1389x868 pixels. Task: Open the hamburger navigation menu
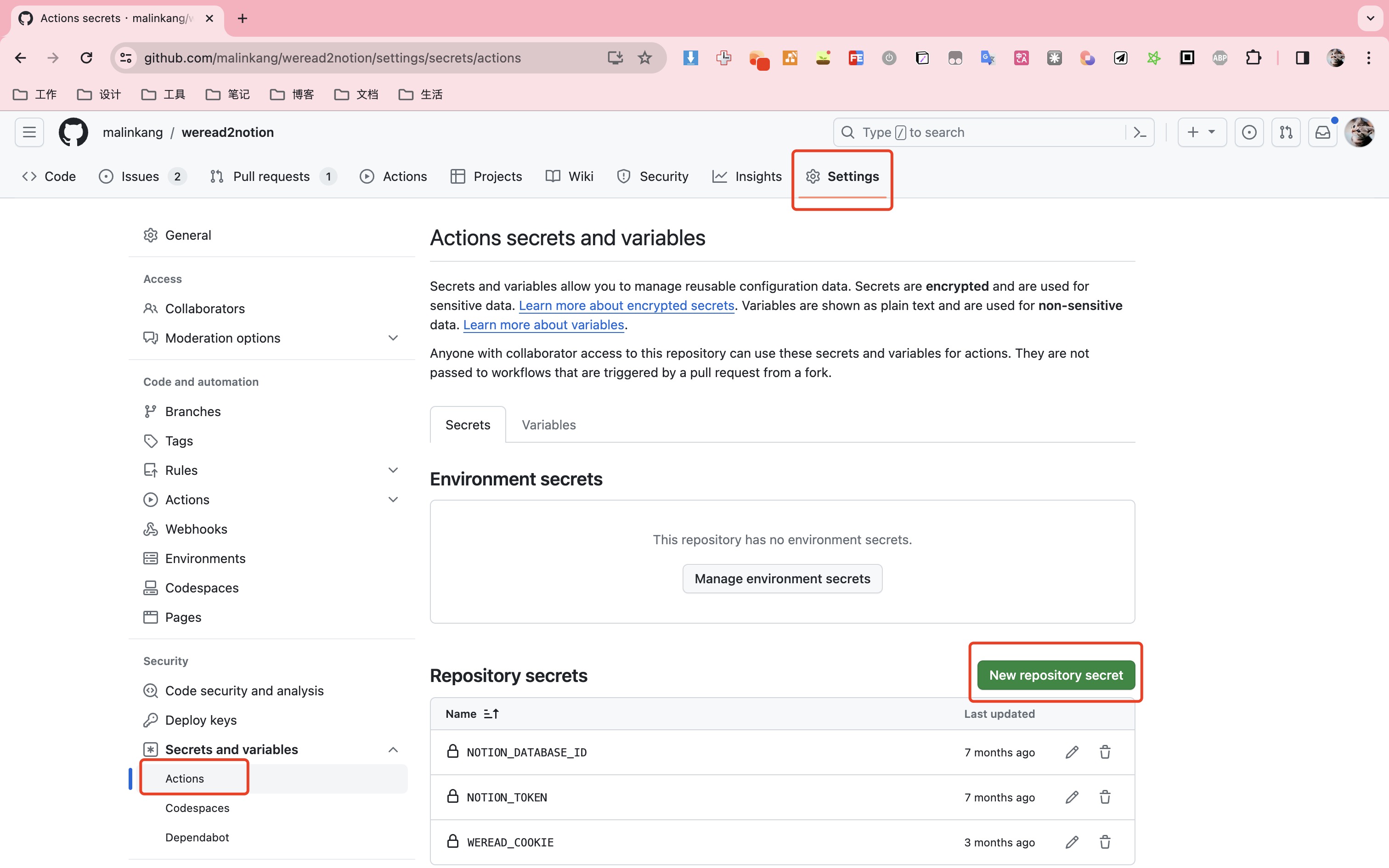tap(29, 132)
